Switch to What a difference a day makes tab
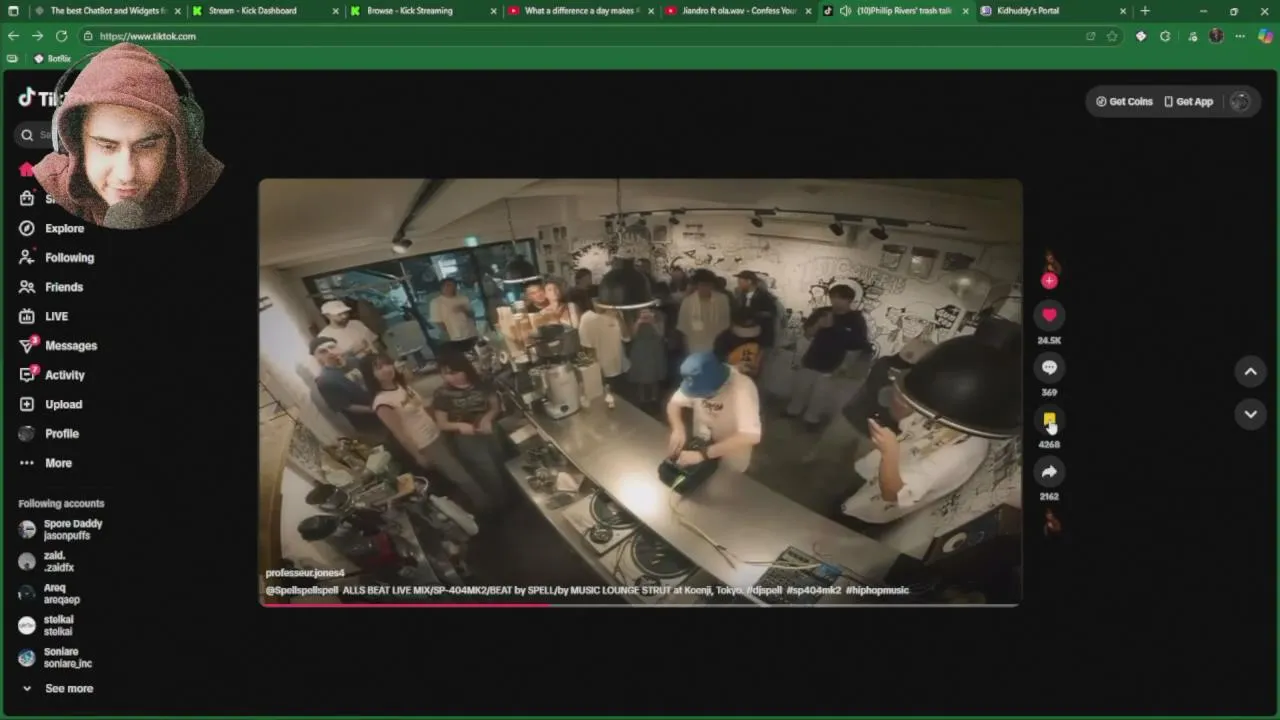Viewport: 1280px width, 720px height. 581,11
